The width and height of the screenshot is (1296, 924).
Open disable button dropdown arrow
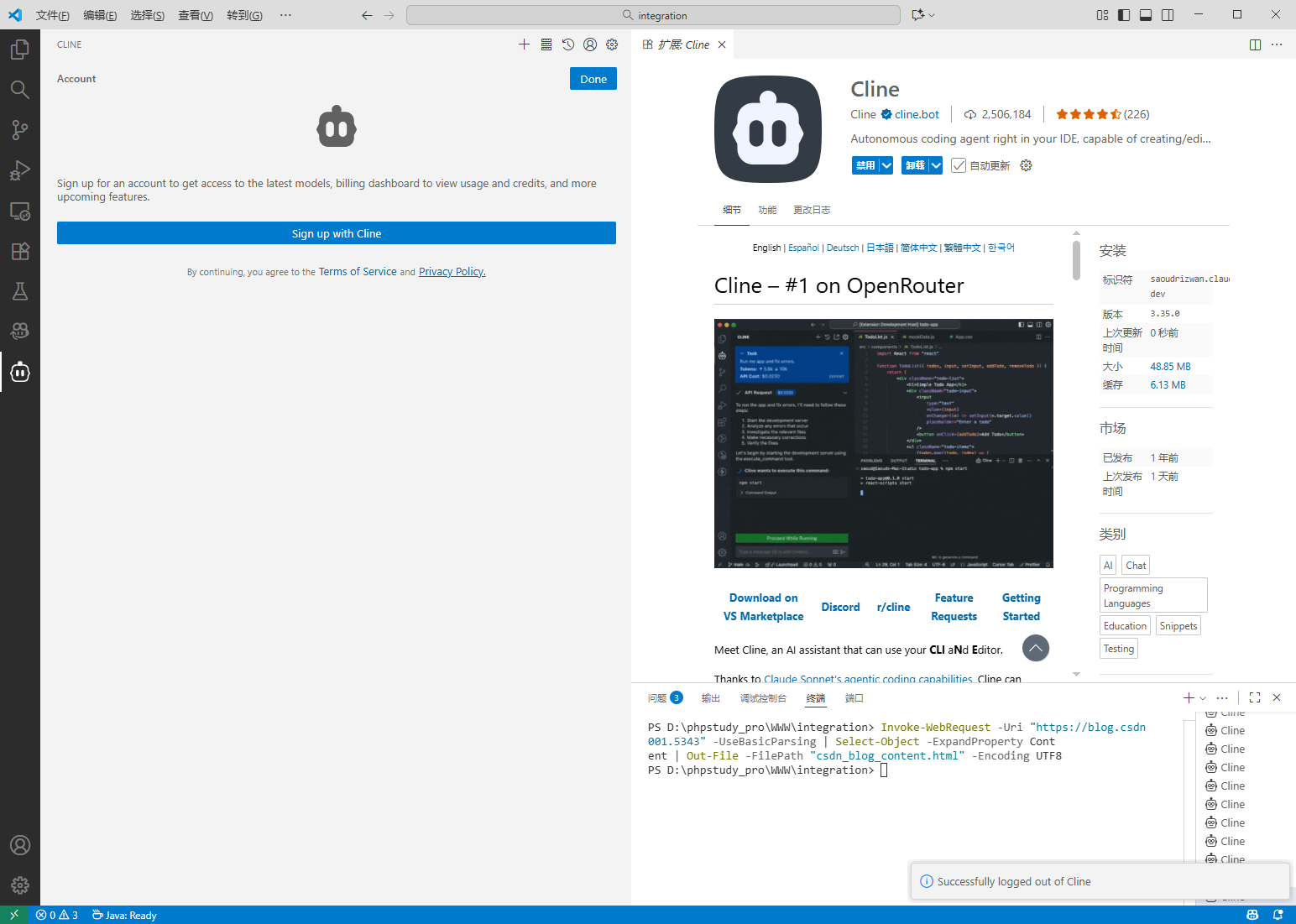(x=886, y=165)
